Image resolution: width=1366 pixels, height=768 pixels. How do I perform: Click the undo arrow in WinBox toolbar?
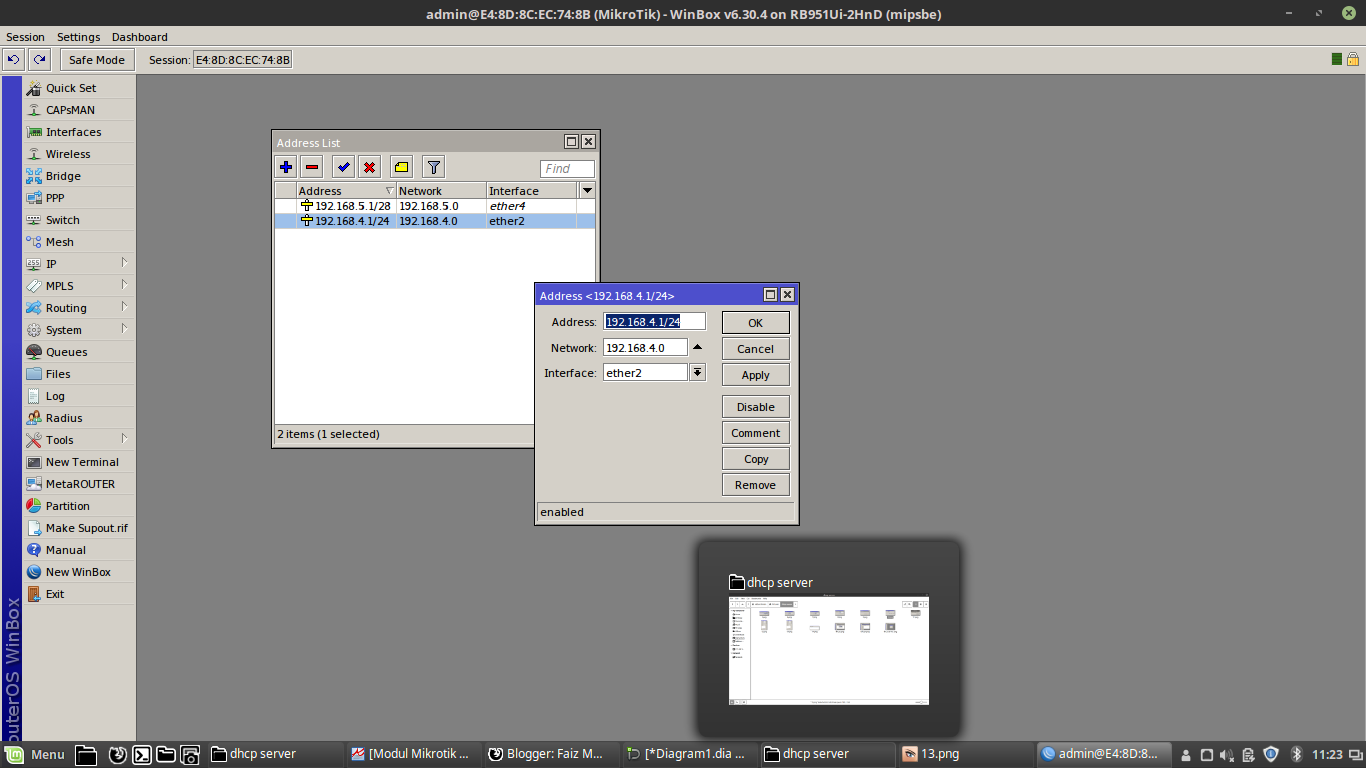coord(14,60)
